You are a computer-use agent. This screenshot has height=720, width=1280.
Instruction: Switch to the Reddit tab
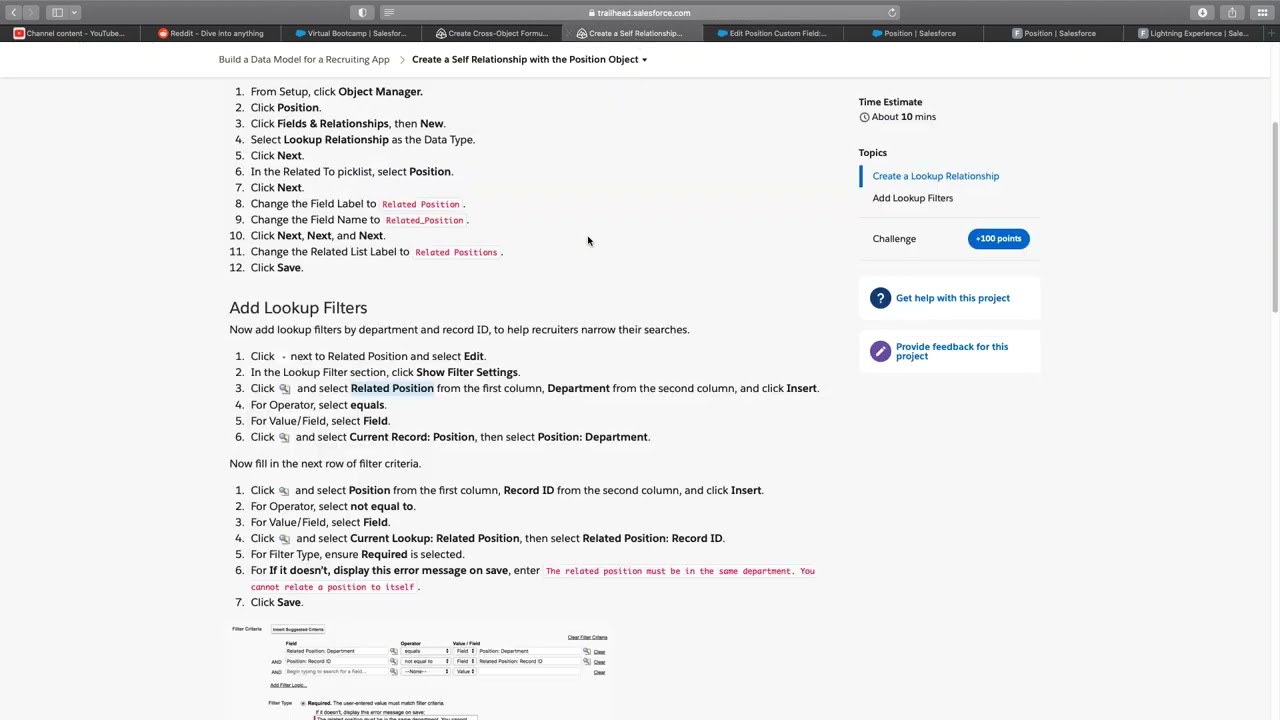tap(210, 33)
